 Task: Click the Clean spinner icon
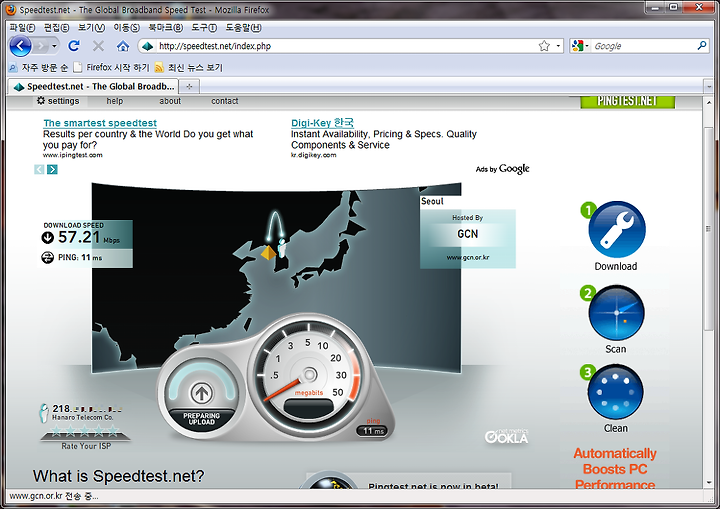point(615,392)
